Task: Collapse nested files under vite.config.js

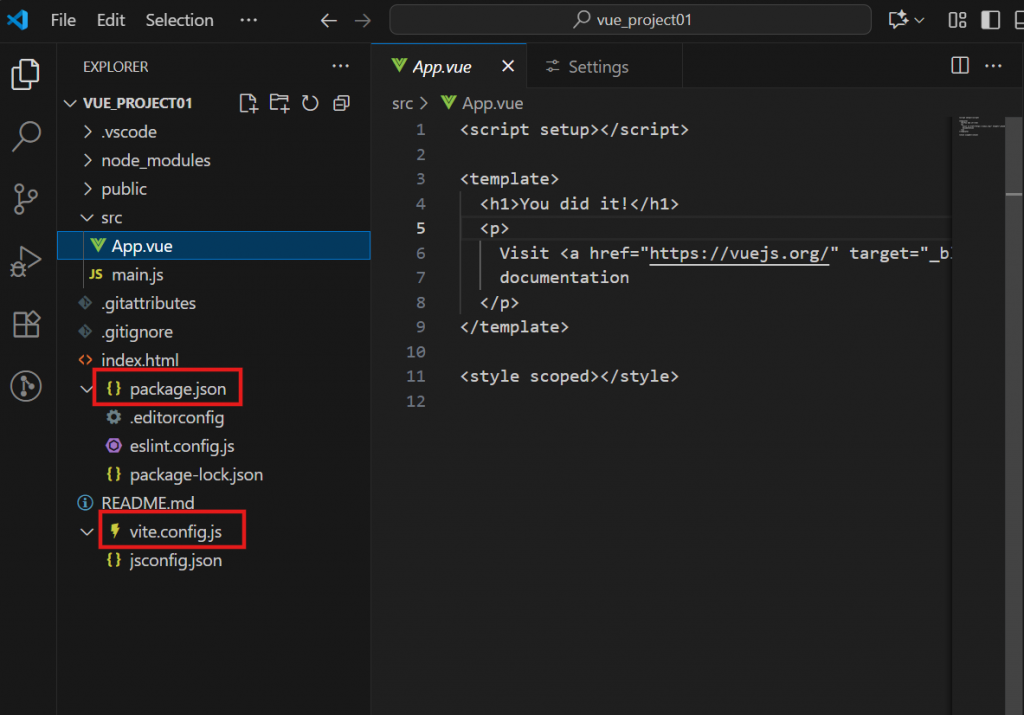Action: coord(86,532)
